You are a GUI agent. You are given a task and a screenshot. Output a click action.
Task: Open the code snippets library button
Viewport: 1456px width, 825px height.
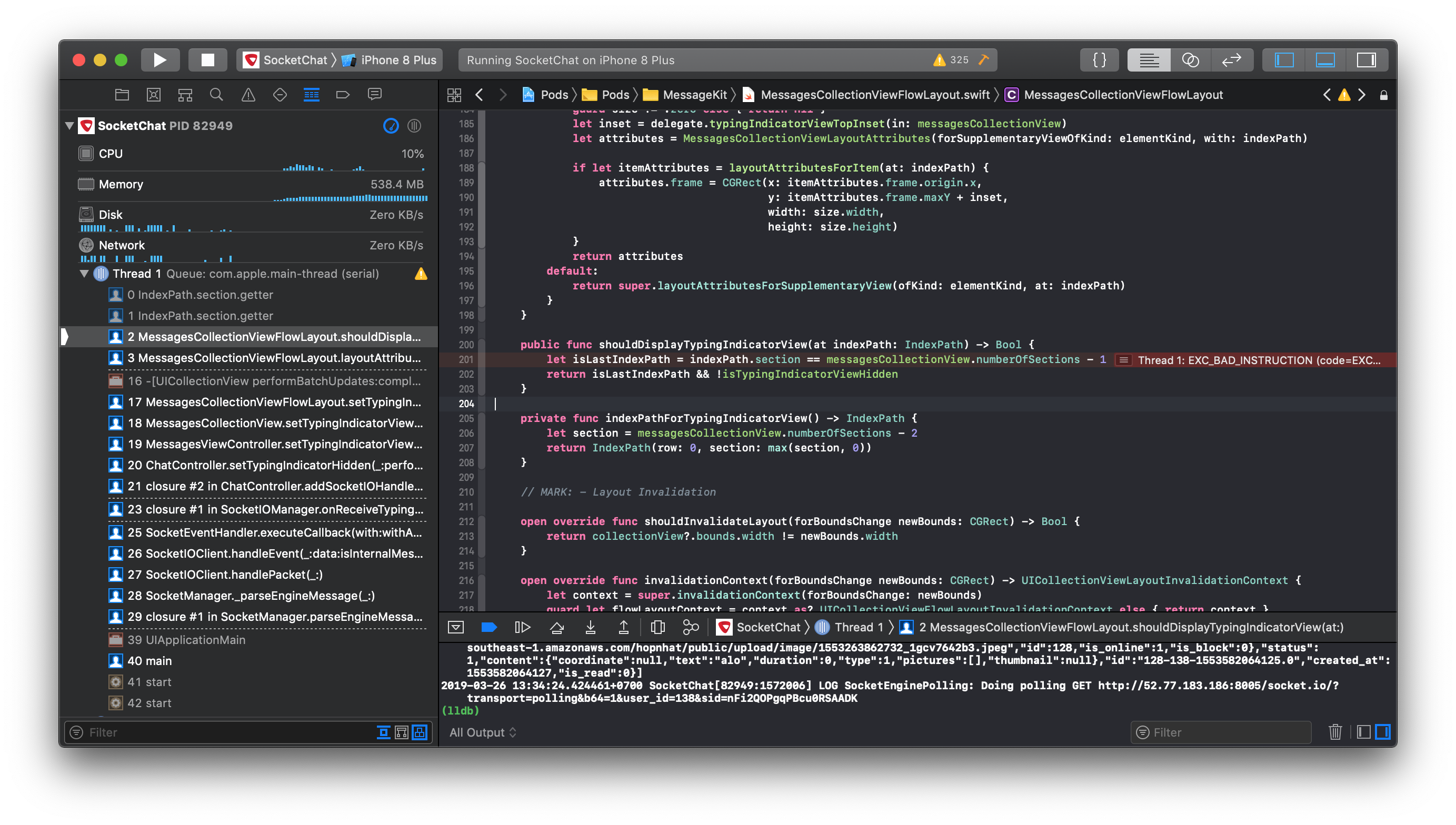coord(1099,59)
